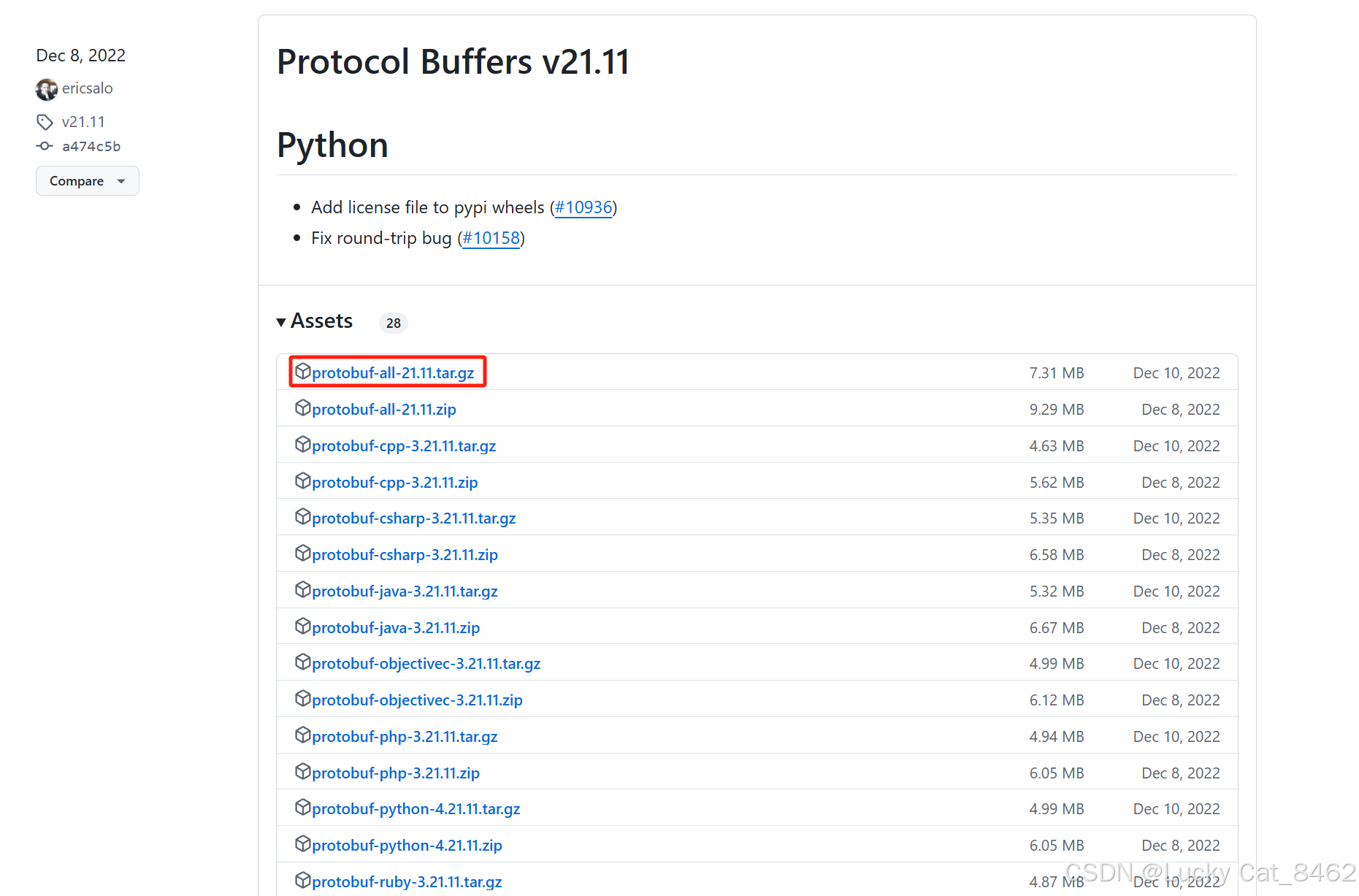
Task: Open ericsalo's avatar image
Action: tap(47, 89)
